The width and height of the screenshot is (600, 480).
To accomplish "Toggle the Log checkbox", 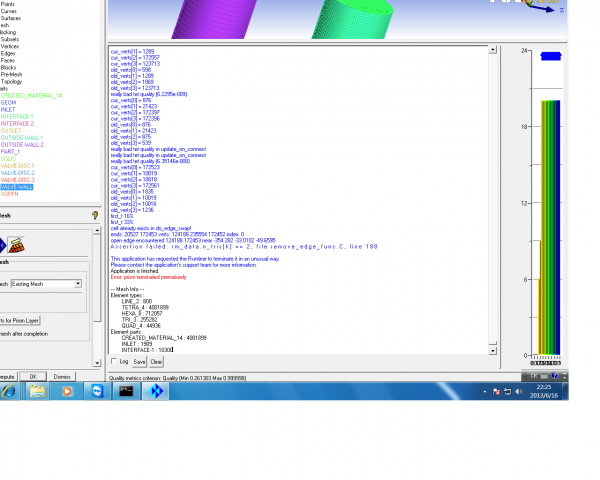I will coord(114,361).
